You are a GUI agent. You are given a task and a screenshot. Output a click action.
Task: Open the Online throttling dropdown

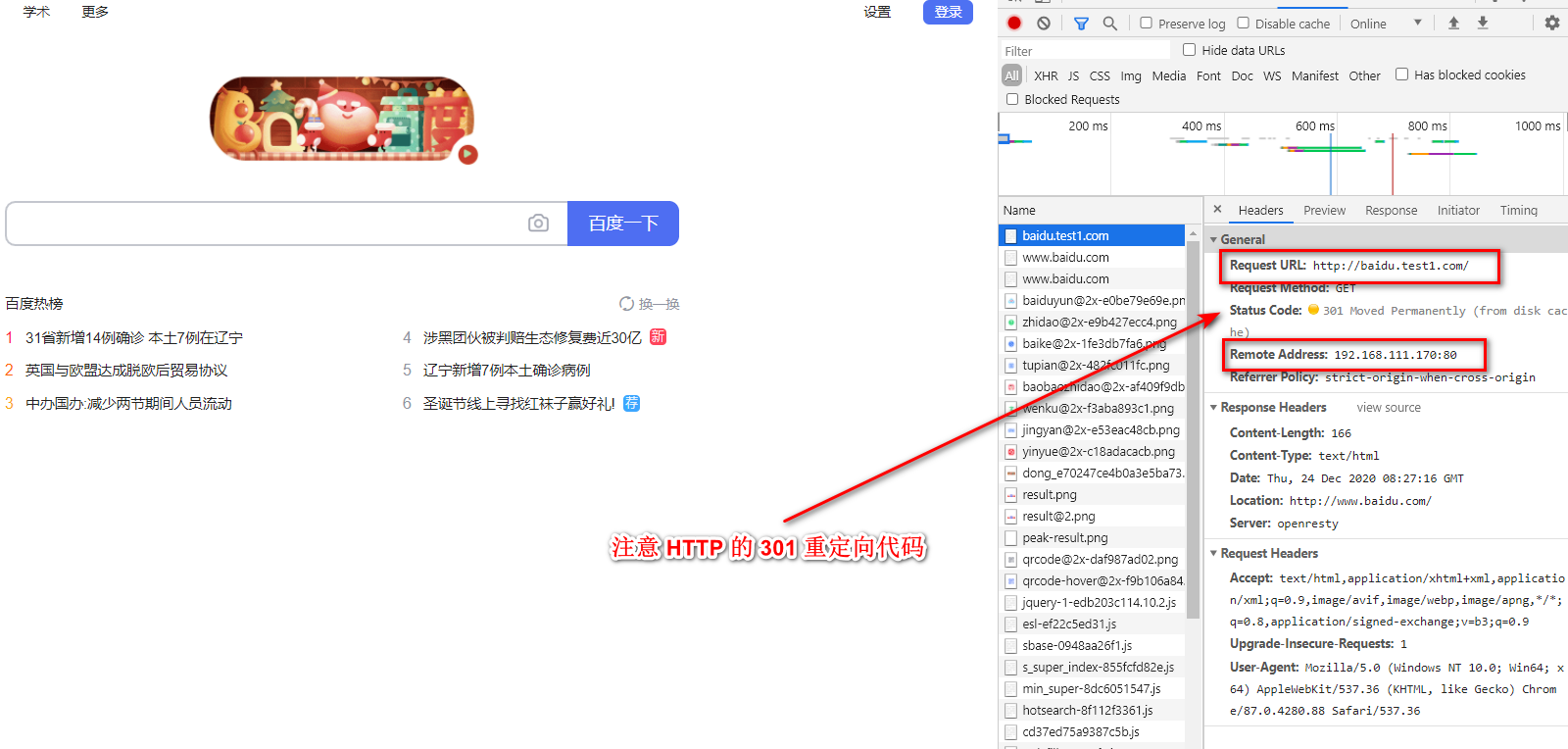pos(1385,24)
